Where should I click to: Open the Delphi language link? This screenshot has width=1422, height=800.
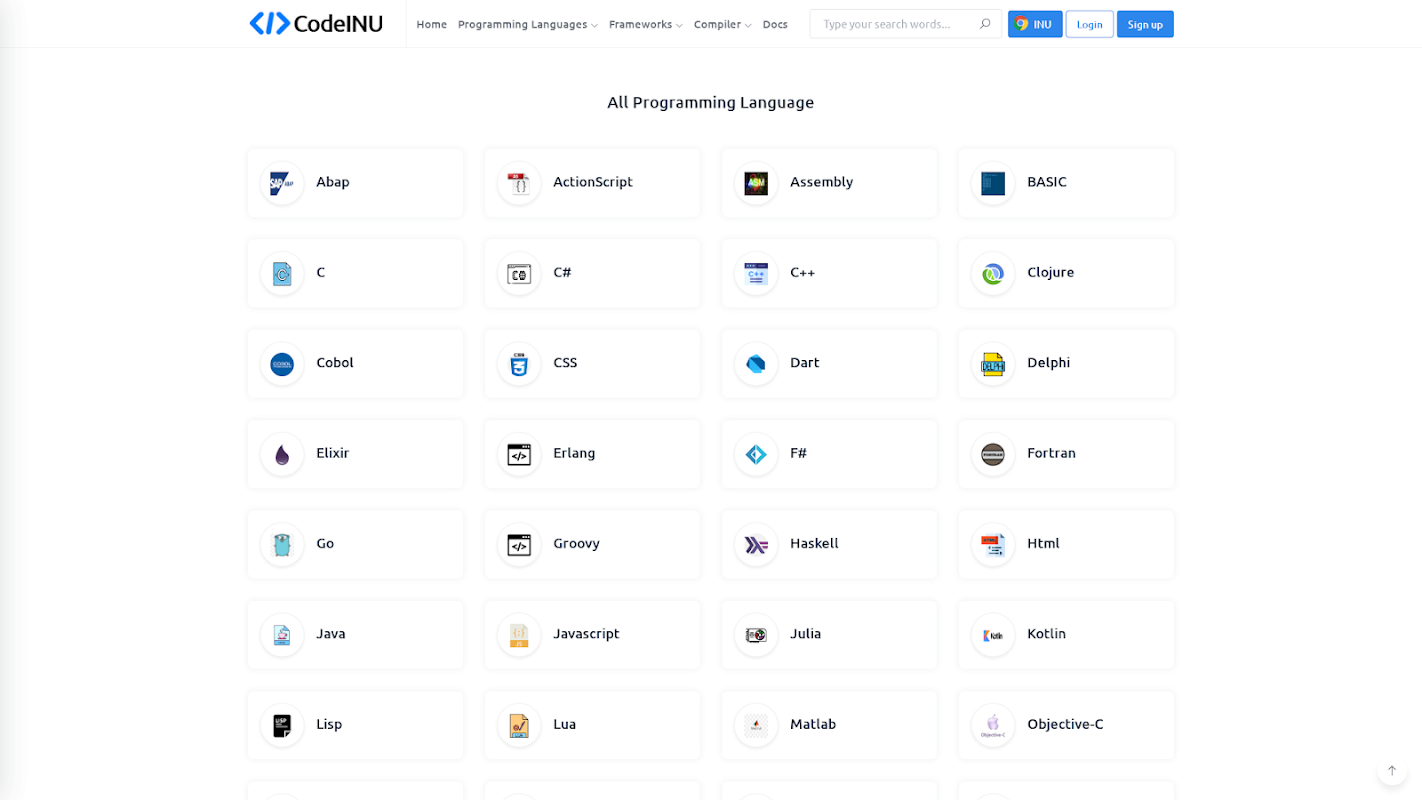1049,363
